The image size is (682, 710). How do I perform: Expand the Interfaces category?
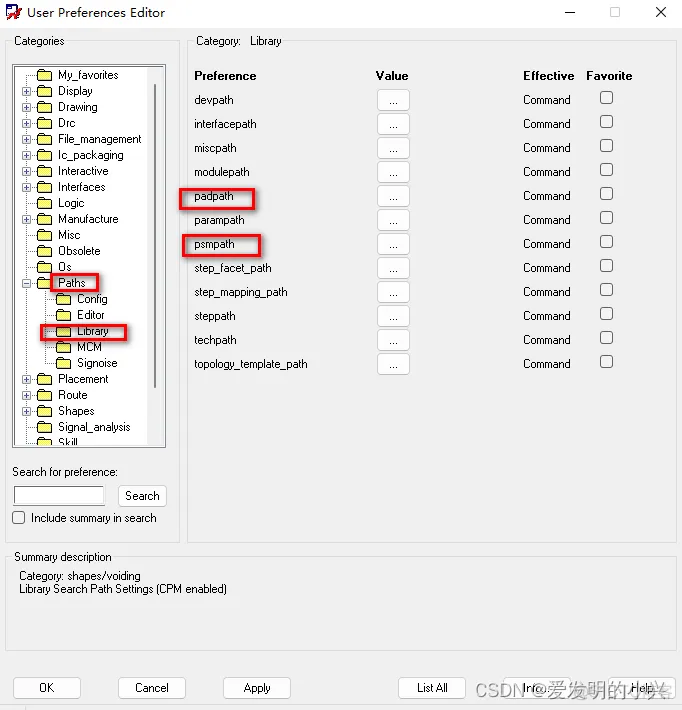[26, 187]
